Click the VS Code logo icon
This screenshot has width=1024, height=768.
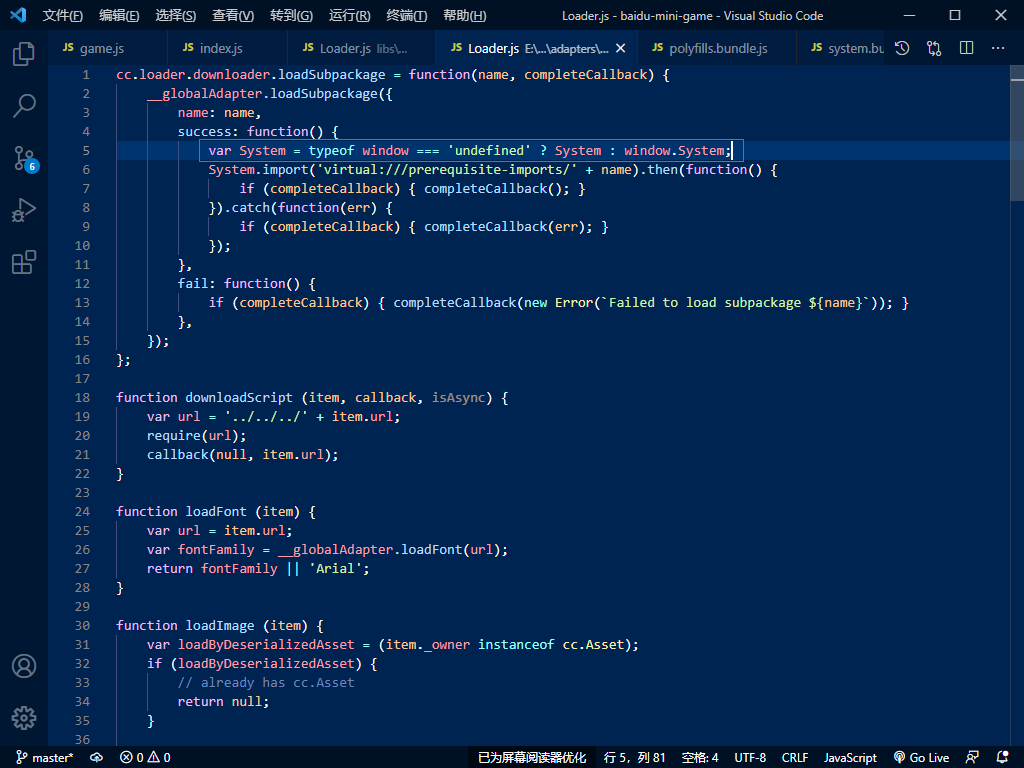click(x=18, y=14)
